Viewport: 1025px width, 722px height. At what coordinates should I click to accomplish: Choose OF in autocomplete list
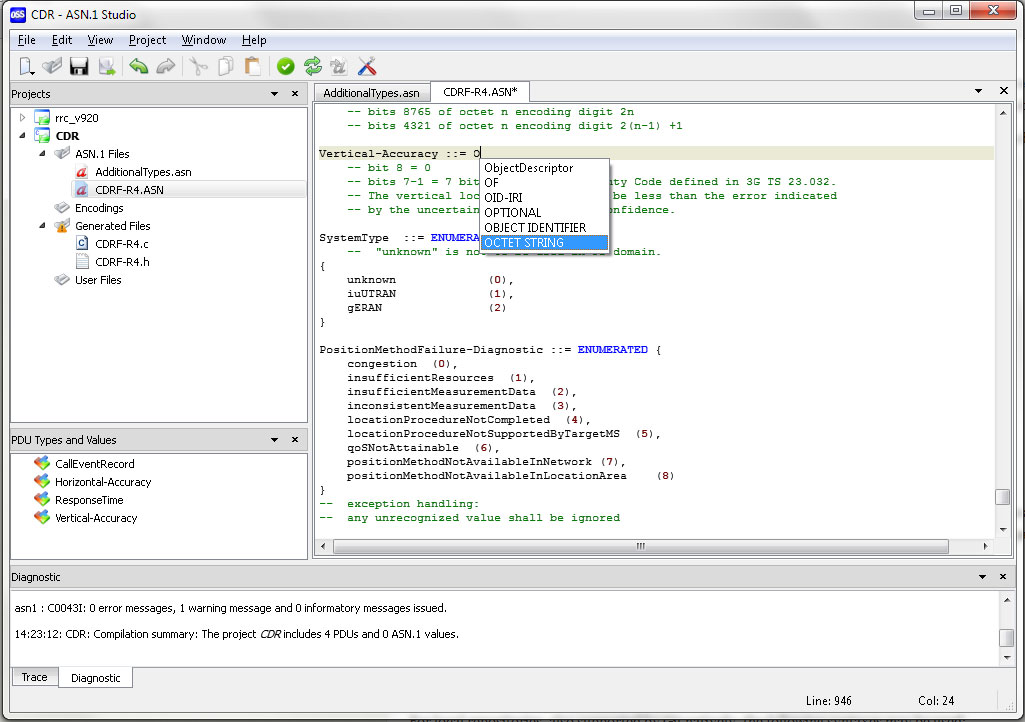click(x=545, y=182)
